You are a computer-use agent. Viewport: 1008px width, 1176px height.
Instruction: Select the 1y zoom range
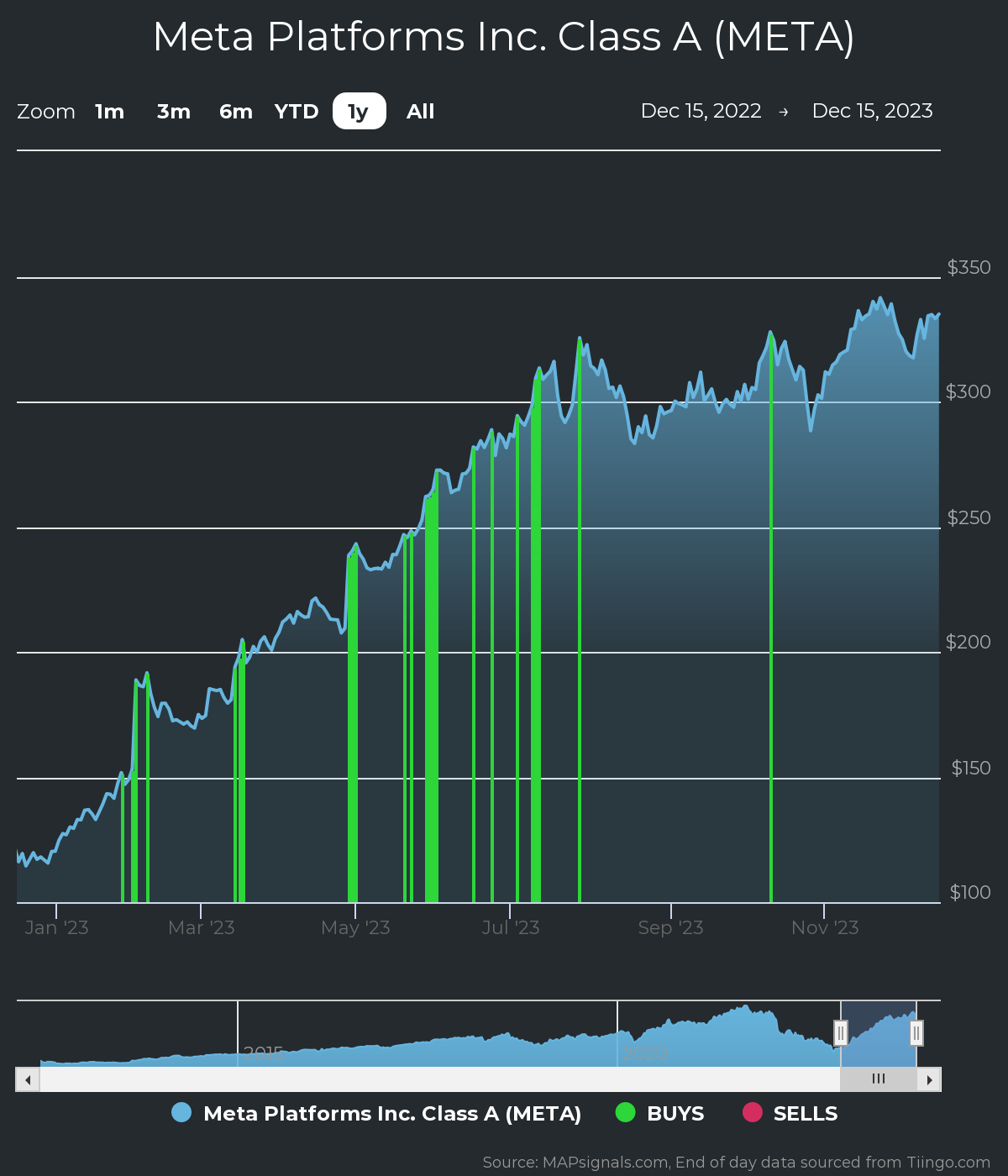(359, 112)
